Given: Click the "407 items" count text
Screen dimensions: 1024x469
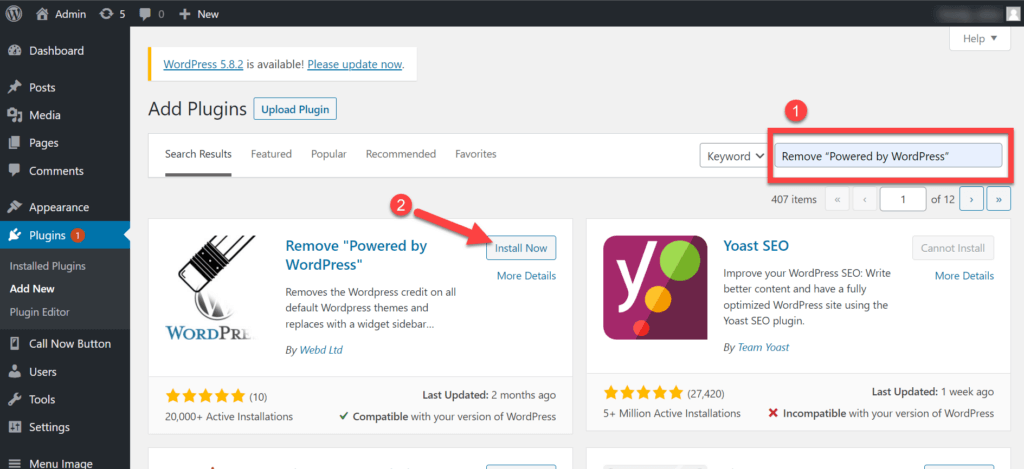Looking at the screenshot, I should coord(793,199).
